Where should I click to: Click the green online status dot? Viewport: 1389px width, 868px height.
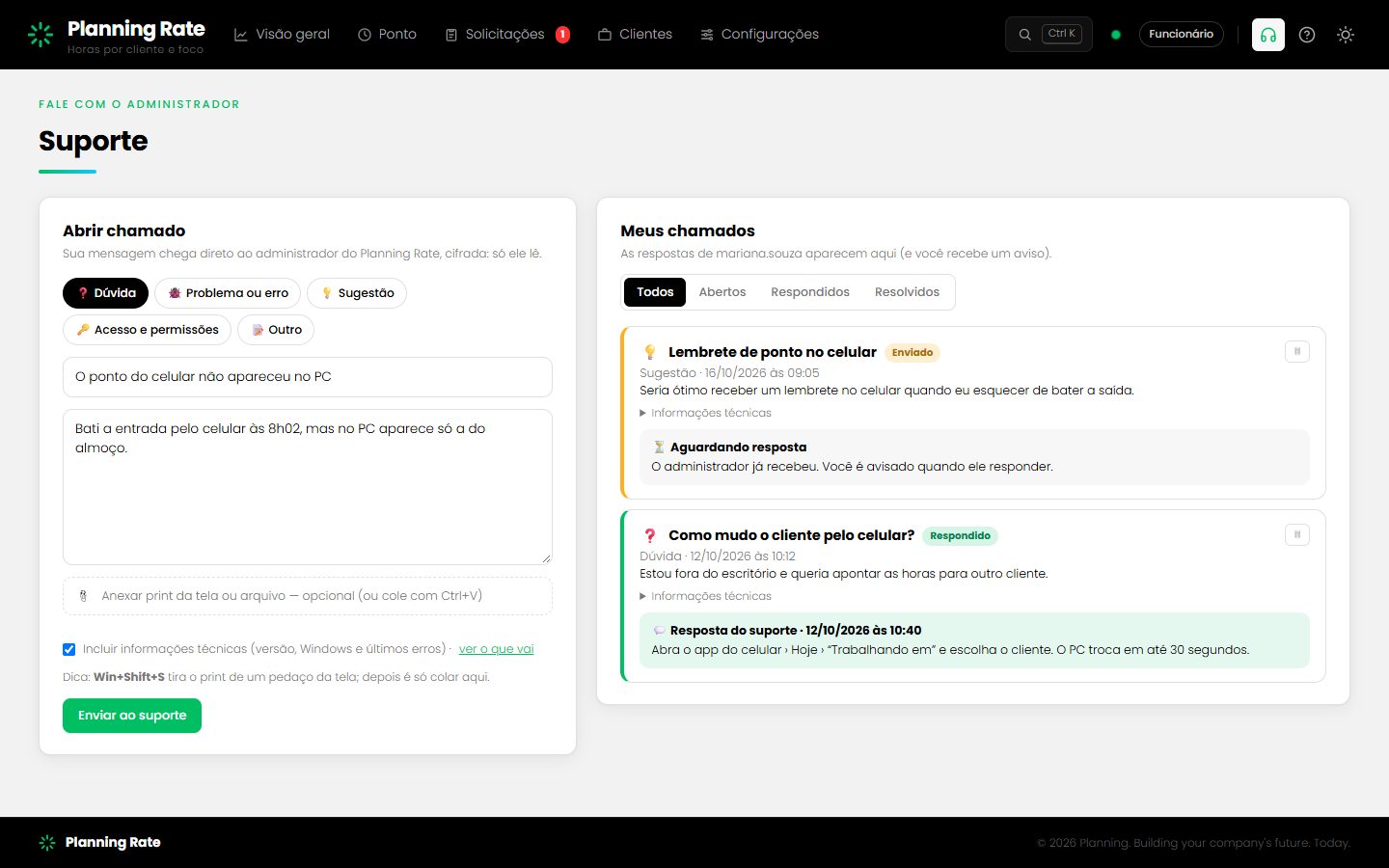[x=1116, y=35]
